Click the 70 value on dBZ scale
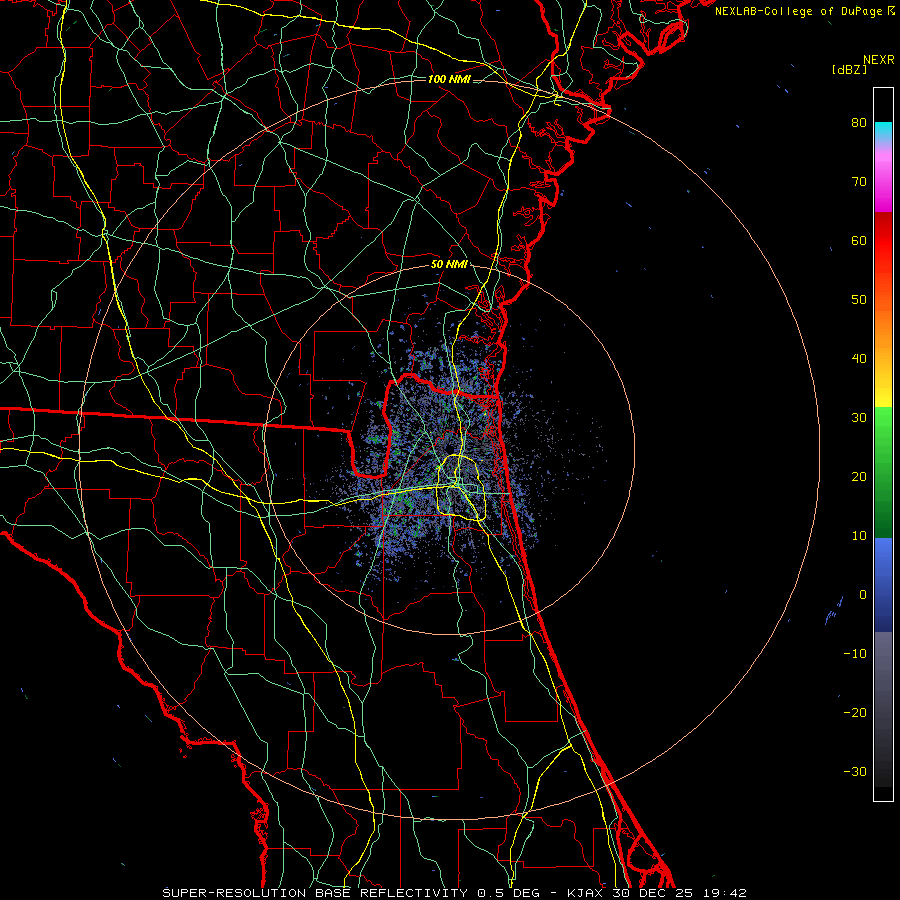This screenshot has height=900, width=900. tap(859, 182)
